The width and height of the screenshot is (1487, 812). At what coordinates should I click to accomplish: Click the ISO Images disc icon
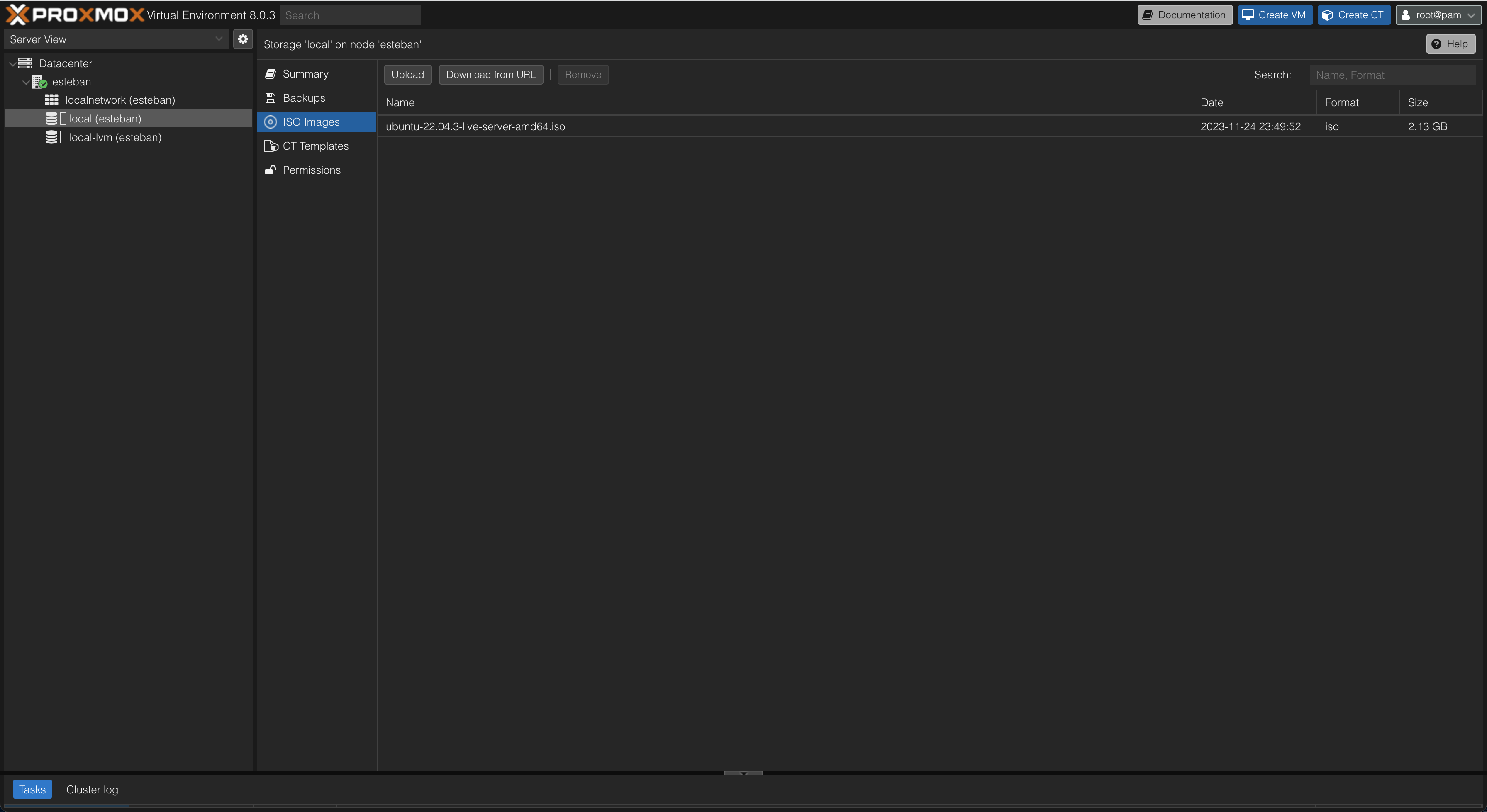point(270,122)
